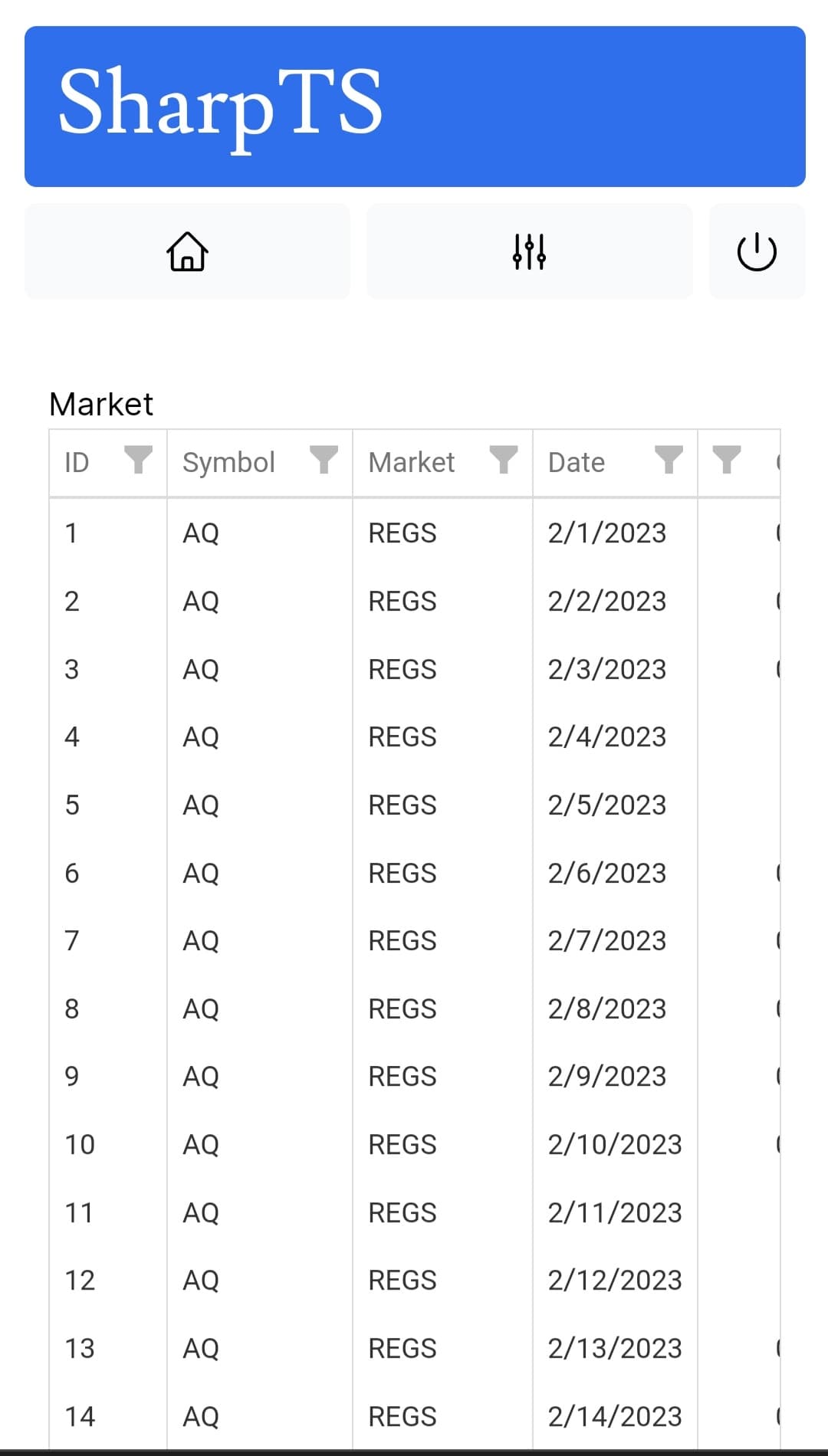Sort by the ID column header

[x=77, y=463]
